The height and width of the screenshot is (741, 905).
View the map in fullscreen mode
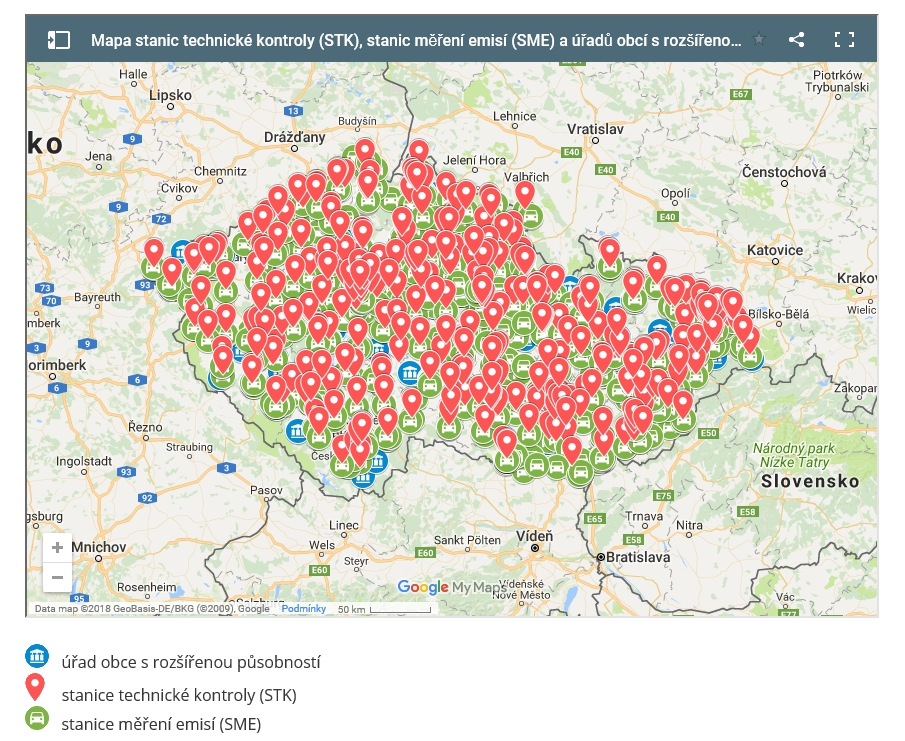tap(844, 39)
